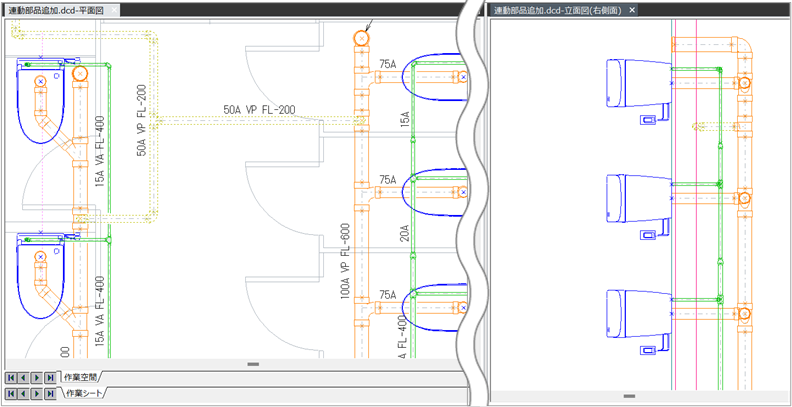Click next arrow in 作業空間 tab row
Image resolution: width=792 pixels, height=407 pixels.
tap(37, 378)
